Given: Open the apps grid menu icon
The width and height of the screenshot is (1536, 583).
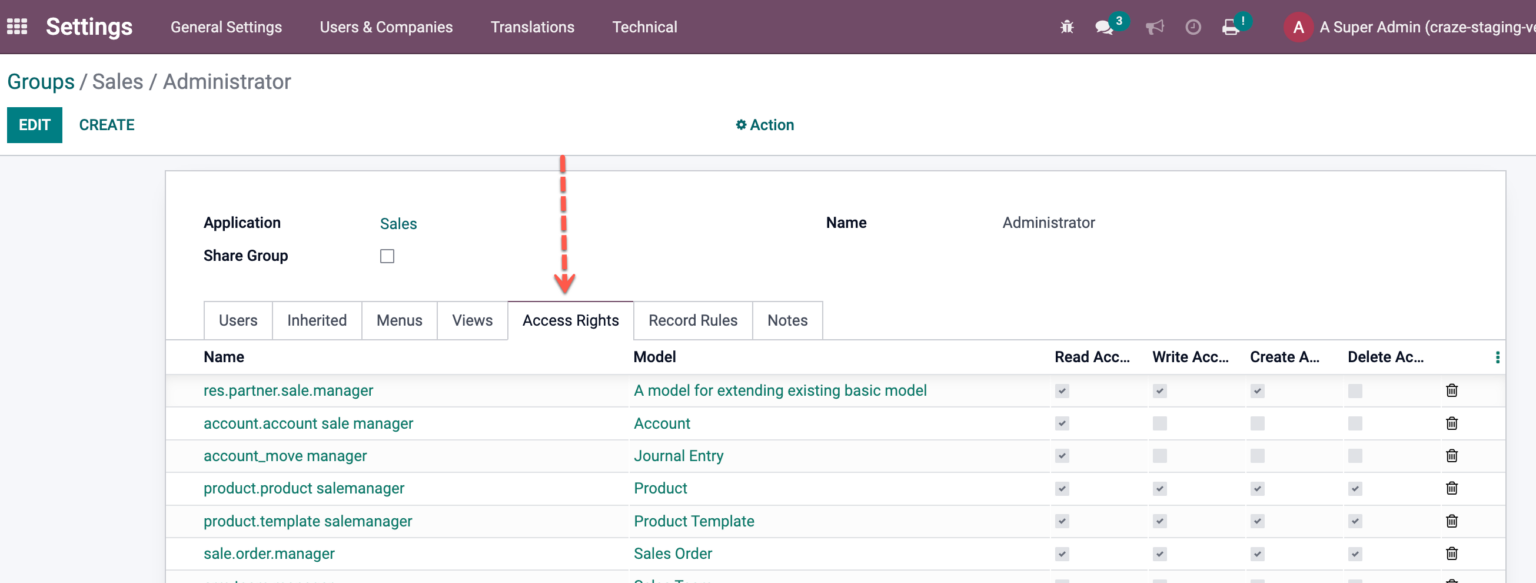Looking at the screenshot, I should (x=16, y=26).
